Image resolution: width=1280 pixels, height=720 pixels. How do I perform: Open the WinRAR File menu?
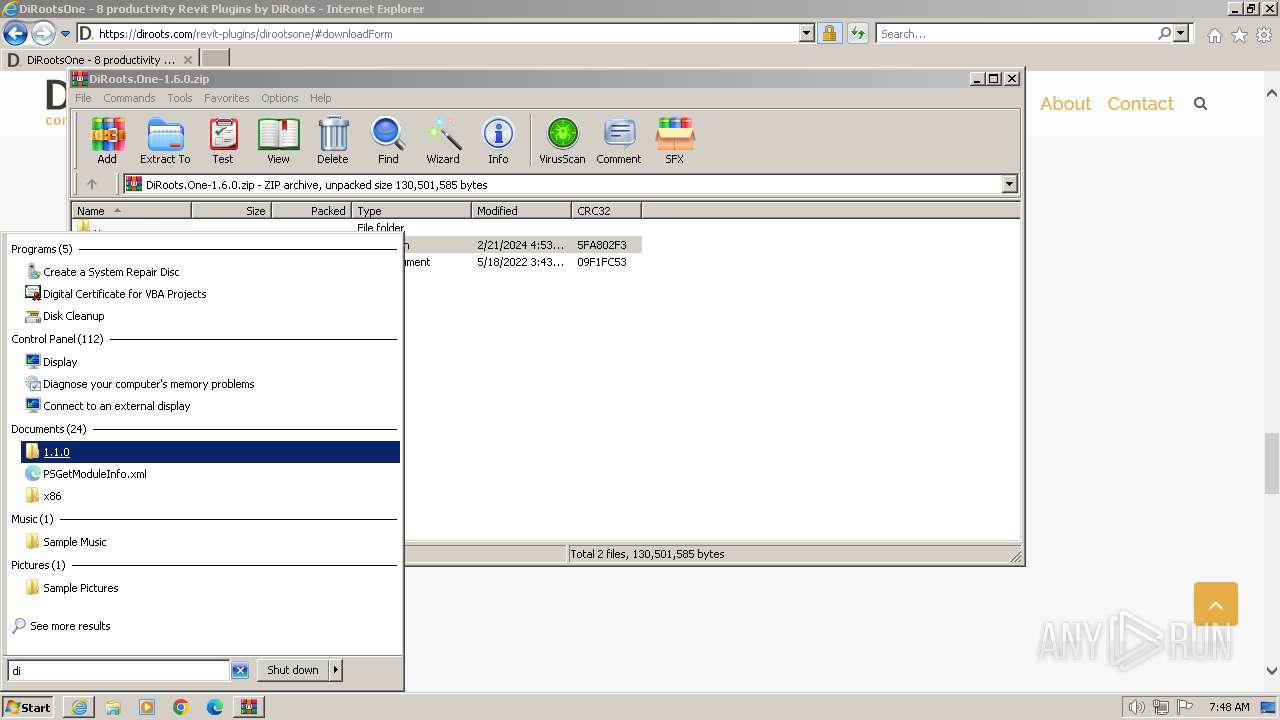[83, 98]
